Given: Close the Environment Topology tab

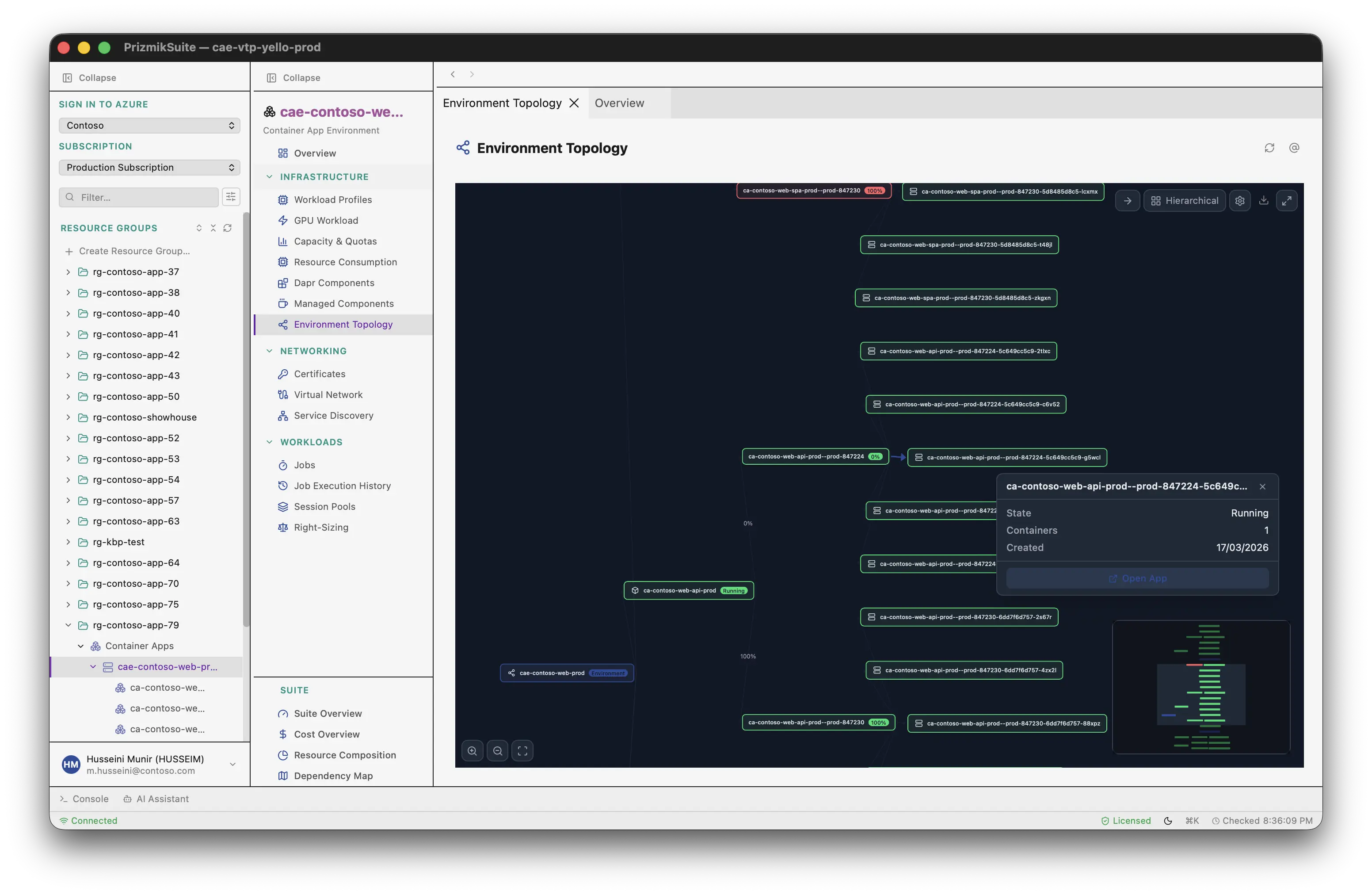Looking at the screenshot, I should pos(574,103).
